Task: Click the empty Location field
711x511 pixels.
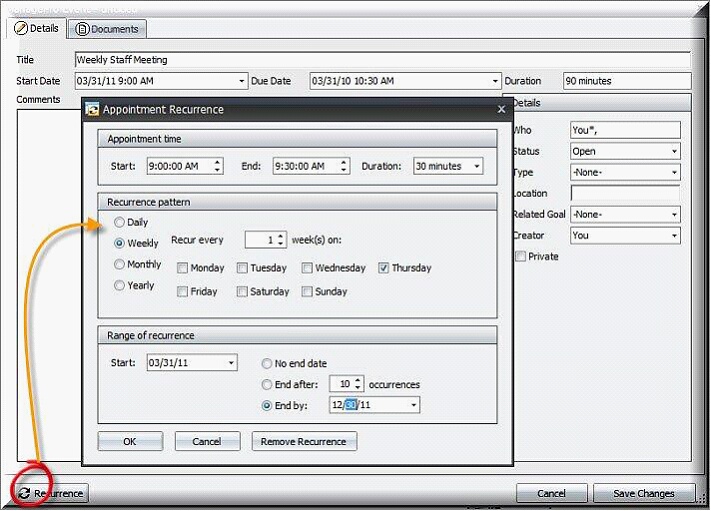Action: (x=625, y=194)
